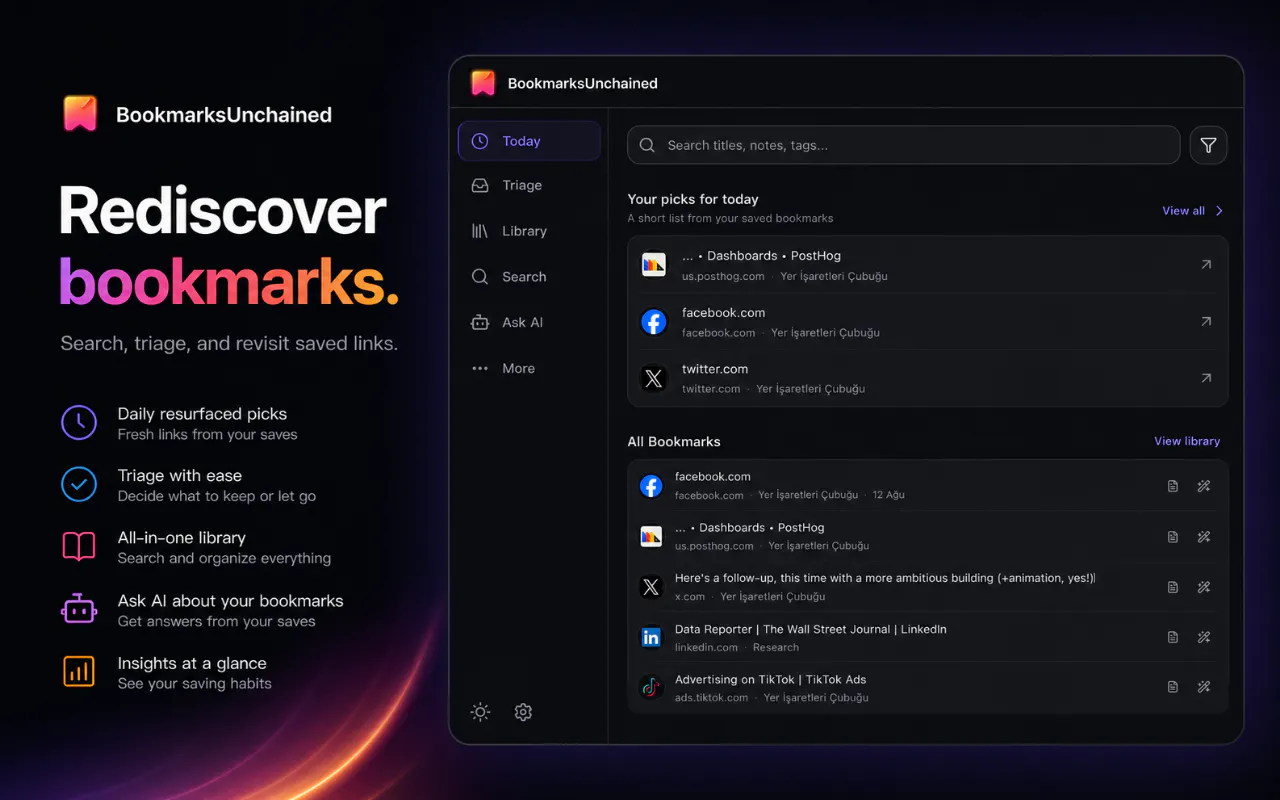Click the ads.tiktok.com domain text
Screen dimensions: 1280x800
pos(712,697)
